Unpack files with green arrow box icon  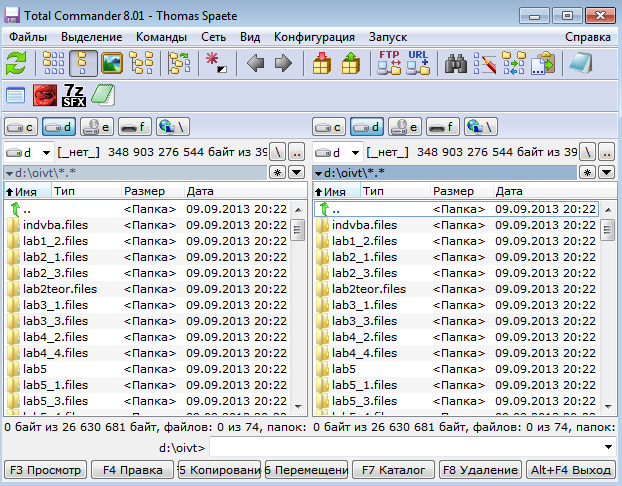pos(351,63)
